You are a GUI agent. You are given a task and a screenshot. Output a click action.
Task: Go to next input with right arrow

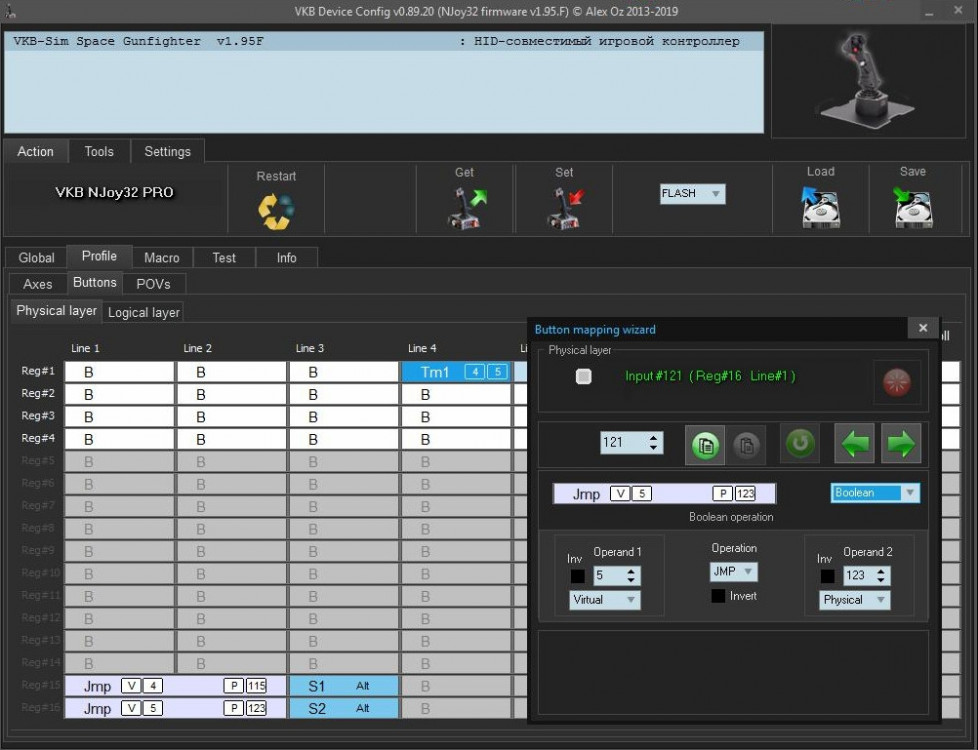(x=901, y=443)
